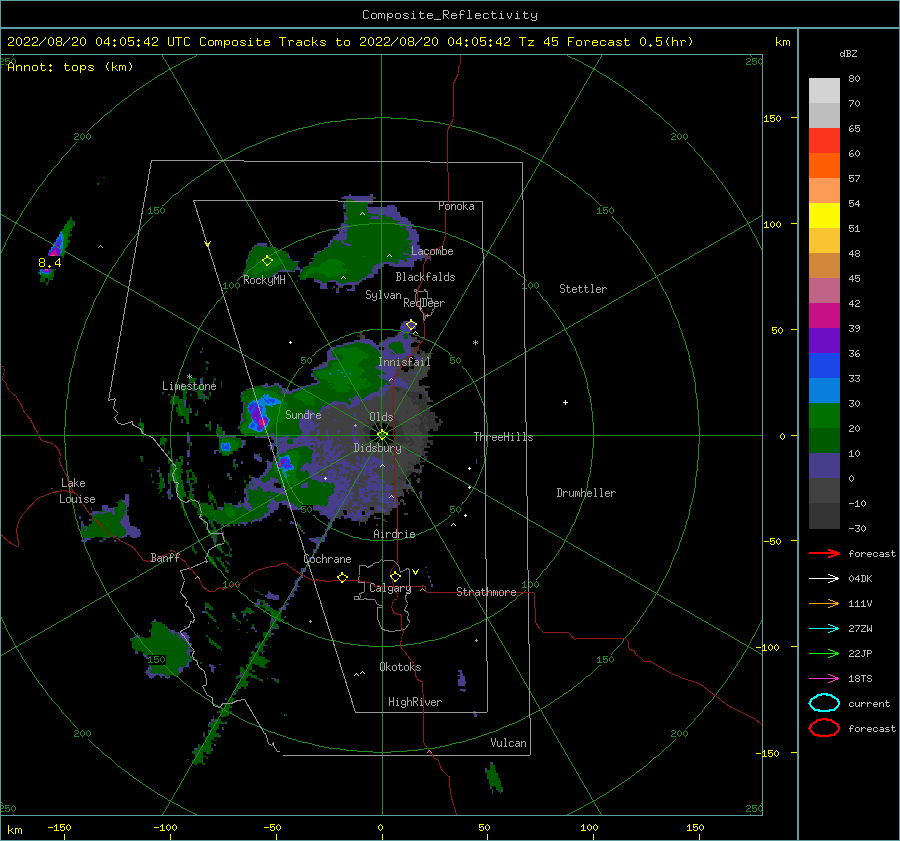
Task: Click the green echo blob near Lake Louise
Action: click(x=108, y=521)
